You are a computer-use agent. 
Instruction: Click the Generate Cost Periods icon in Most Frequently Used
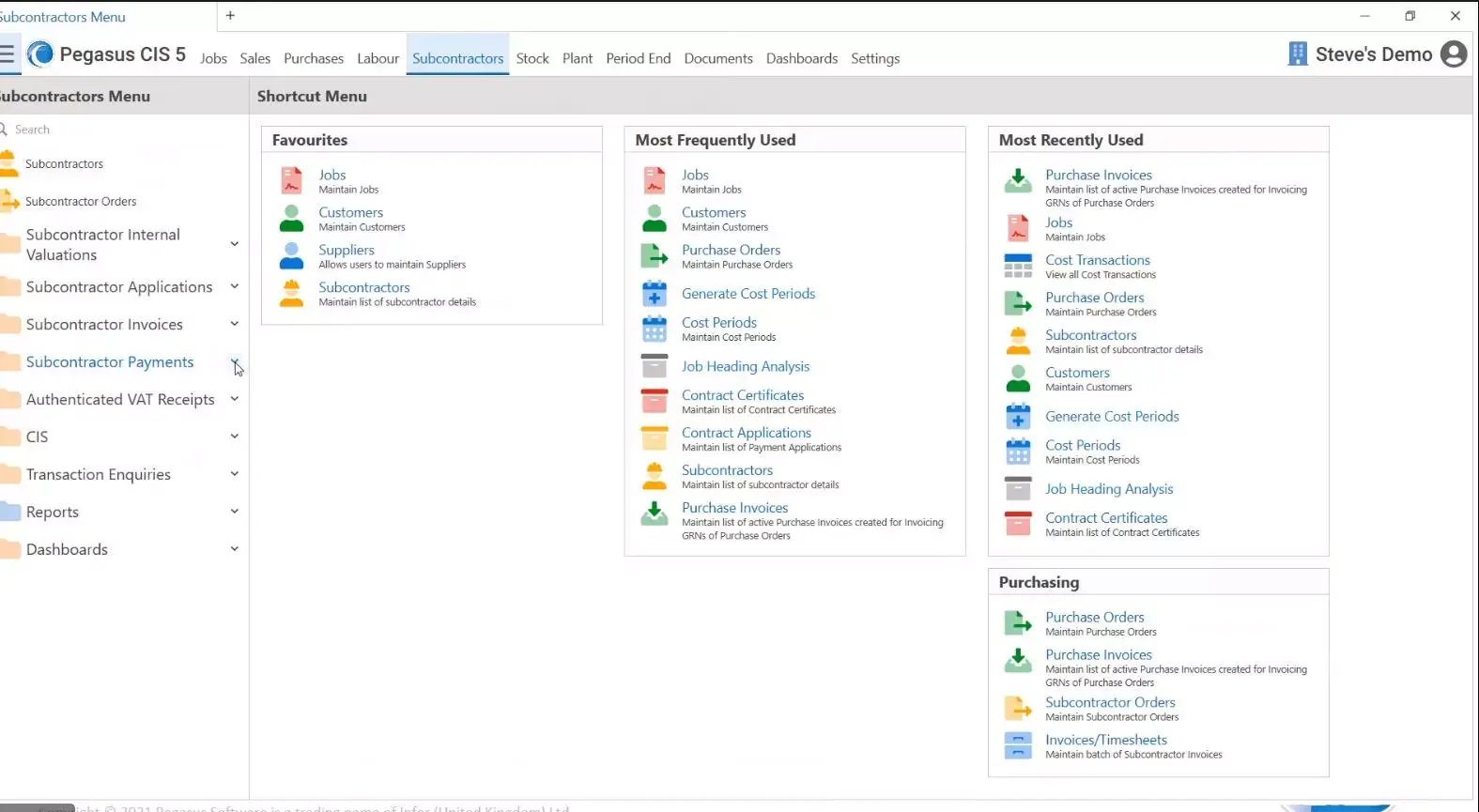click(655, 293)
